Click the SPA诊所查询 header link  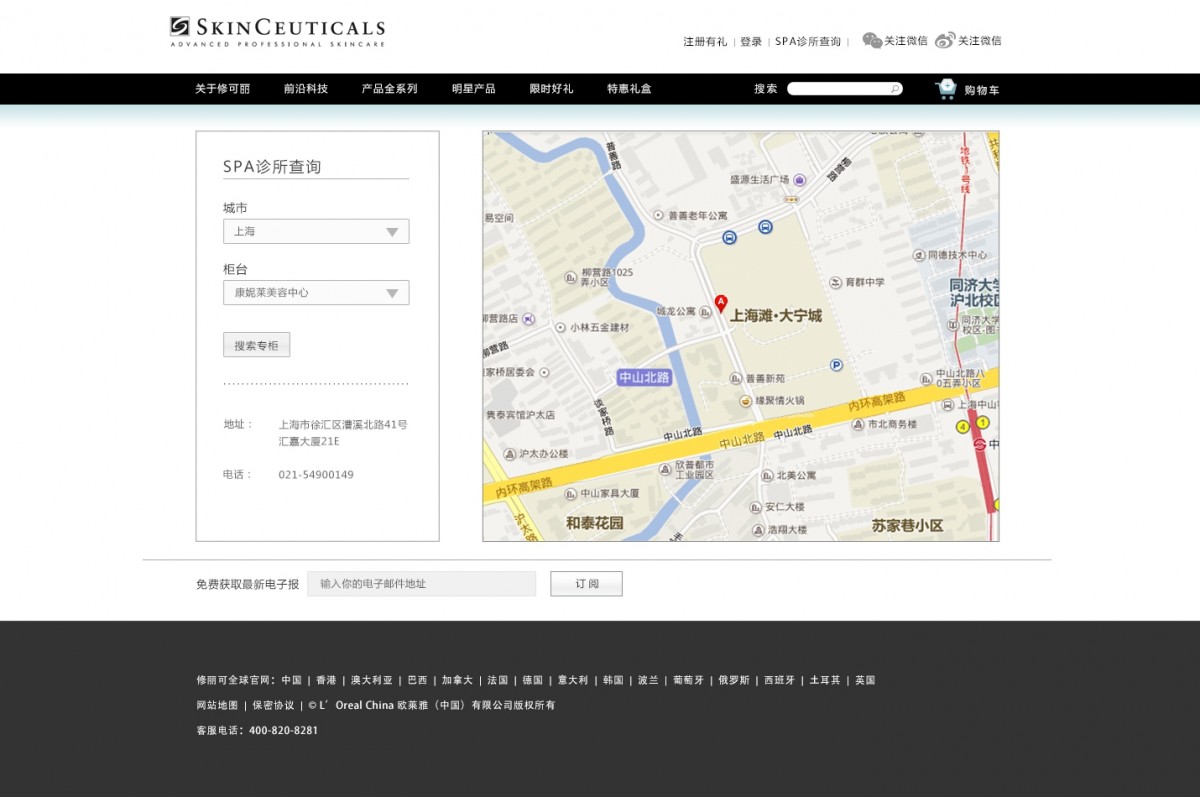pos(808,42)
